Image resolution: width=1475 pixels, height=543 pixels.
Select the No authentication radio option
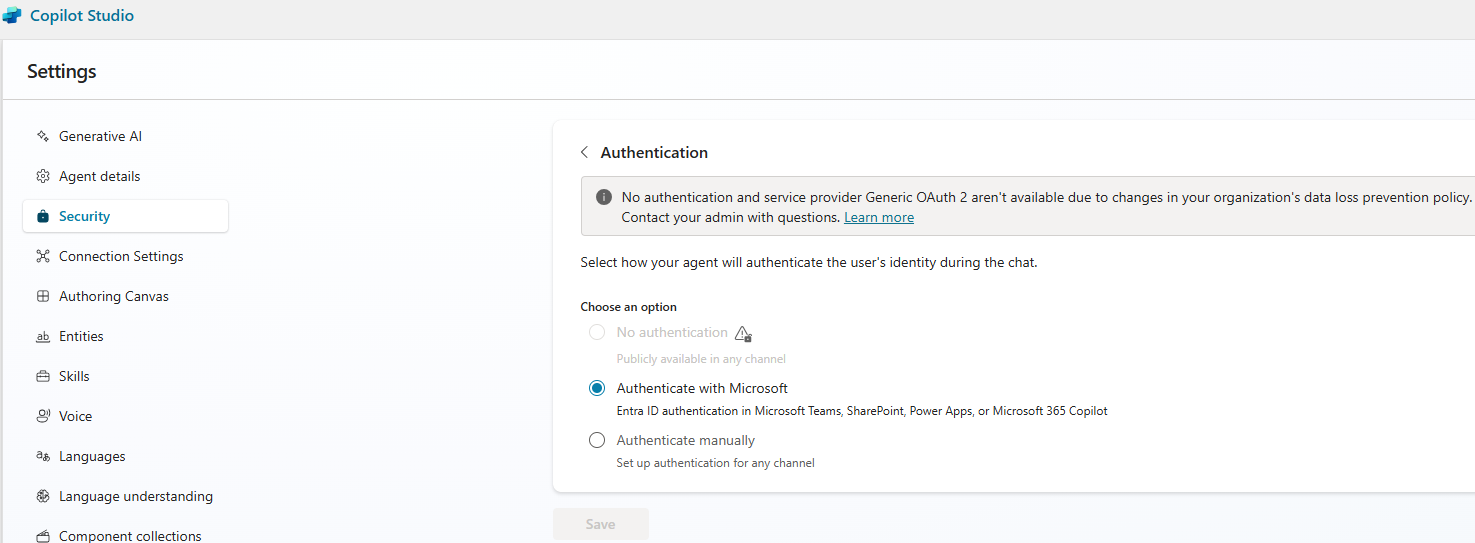597,332
